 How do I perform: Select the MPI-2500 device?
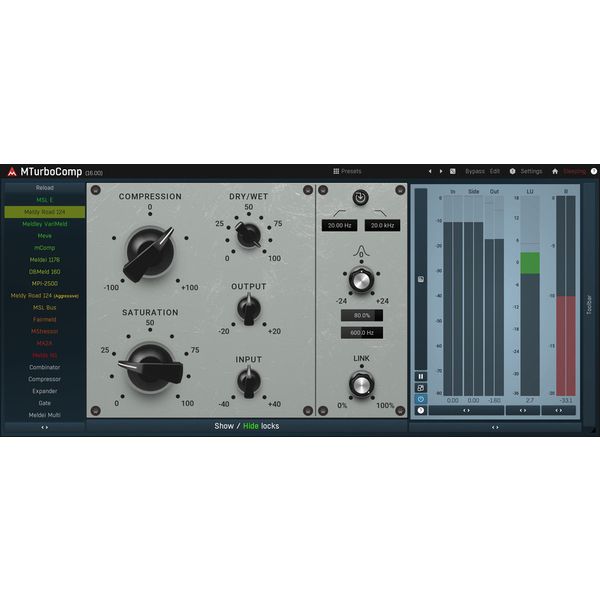click(44, 284)
